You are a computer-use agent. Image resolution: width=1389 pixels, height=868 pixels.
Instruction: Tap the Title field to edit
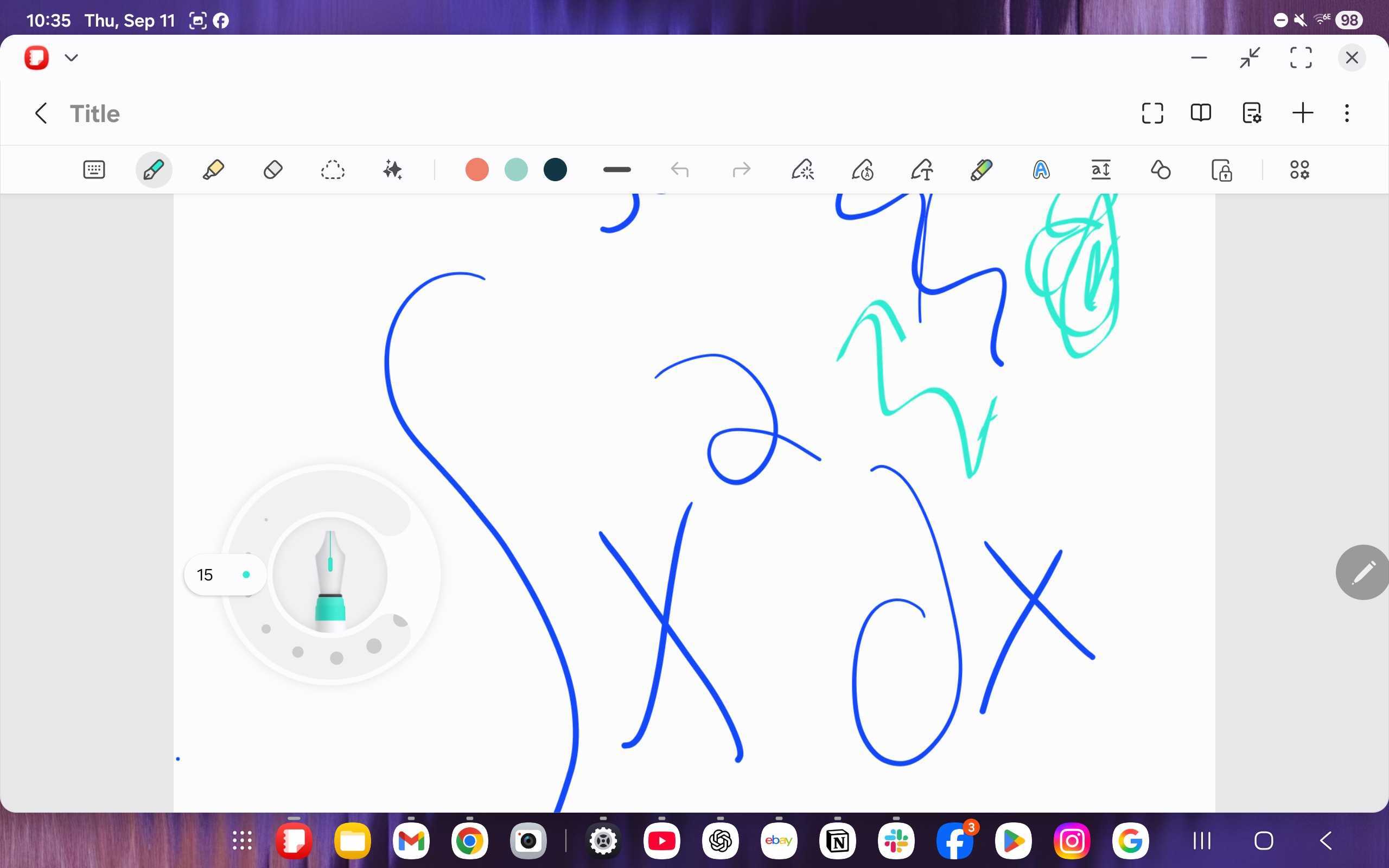(95, 114)
